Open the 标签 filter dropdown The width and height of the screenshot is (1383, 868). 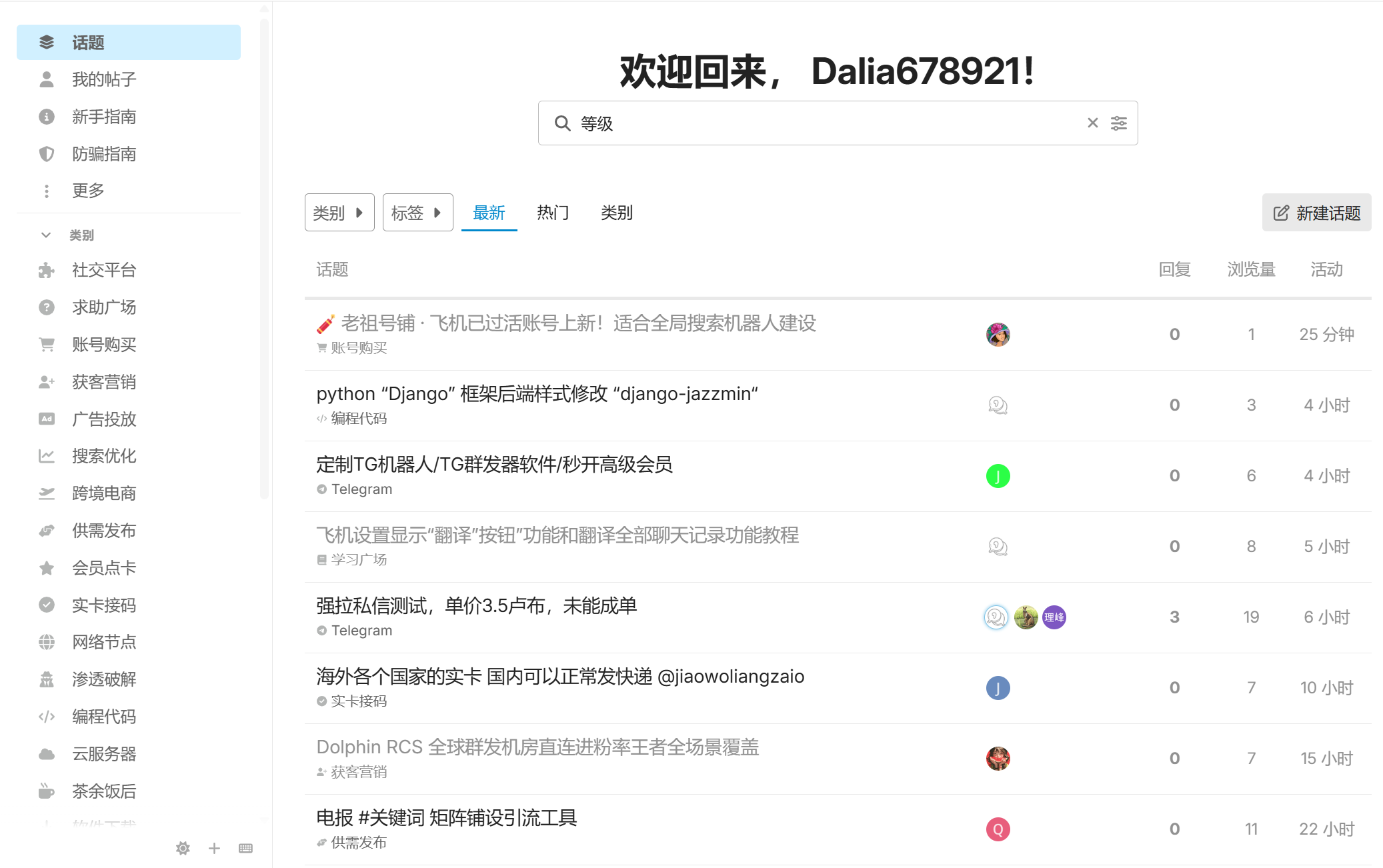(x=417, y=213)
